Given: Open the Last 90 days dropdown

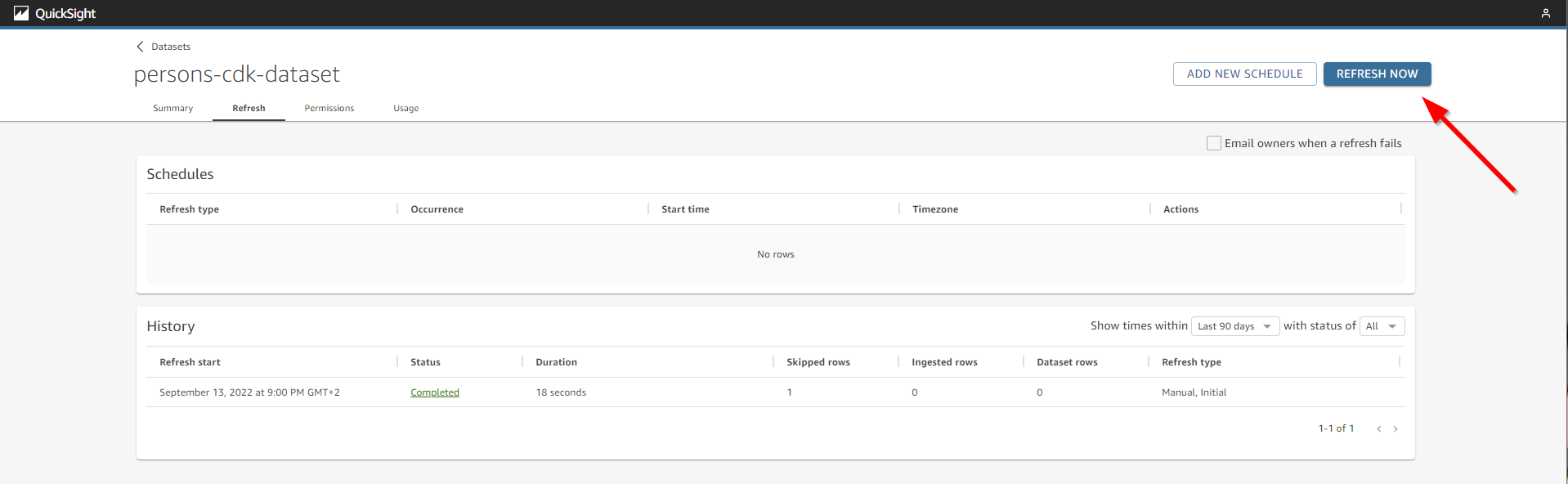Looking at the screenshot, I should [x=1234, y=326].
